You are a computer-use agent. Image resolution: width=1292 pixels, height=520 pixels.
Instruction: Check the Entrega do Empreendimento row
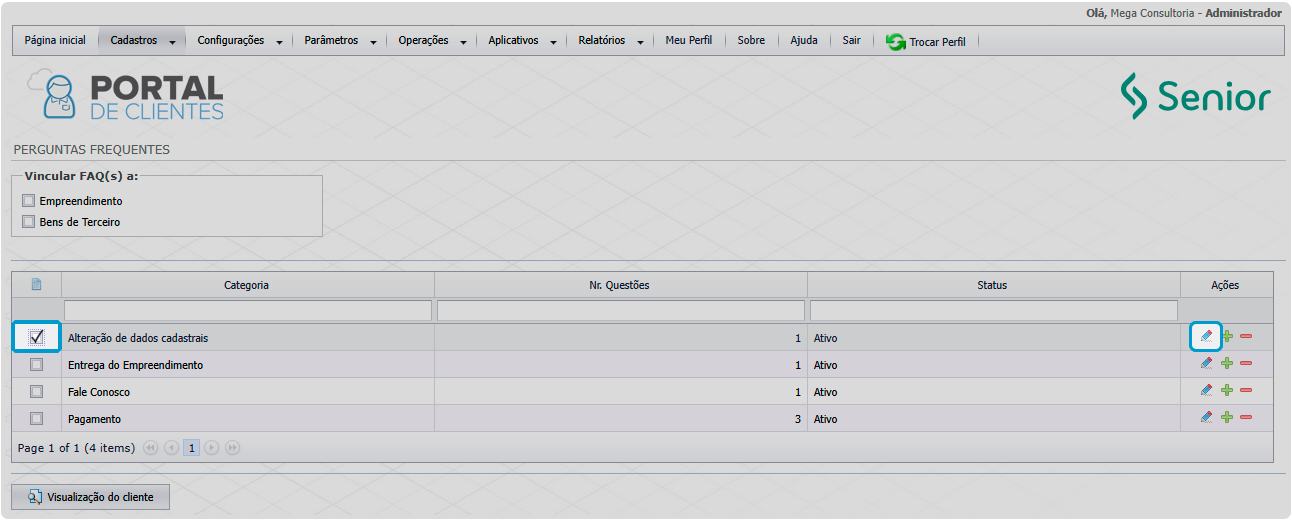tap(37, 365)
